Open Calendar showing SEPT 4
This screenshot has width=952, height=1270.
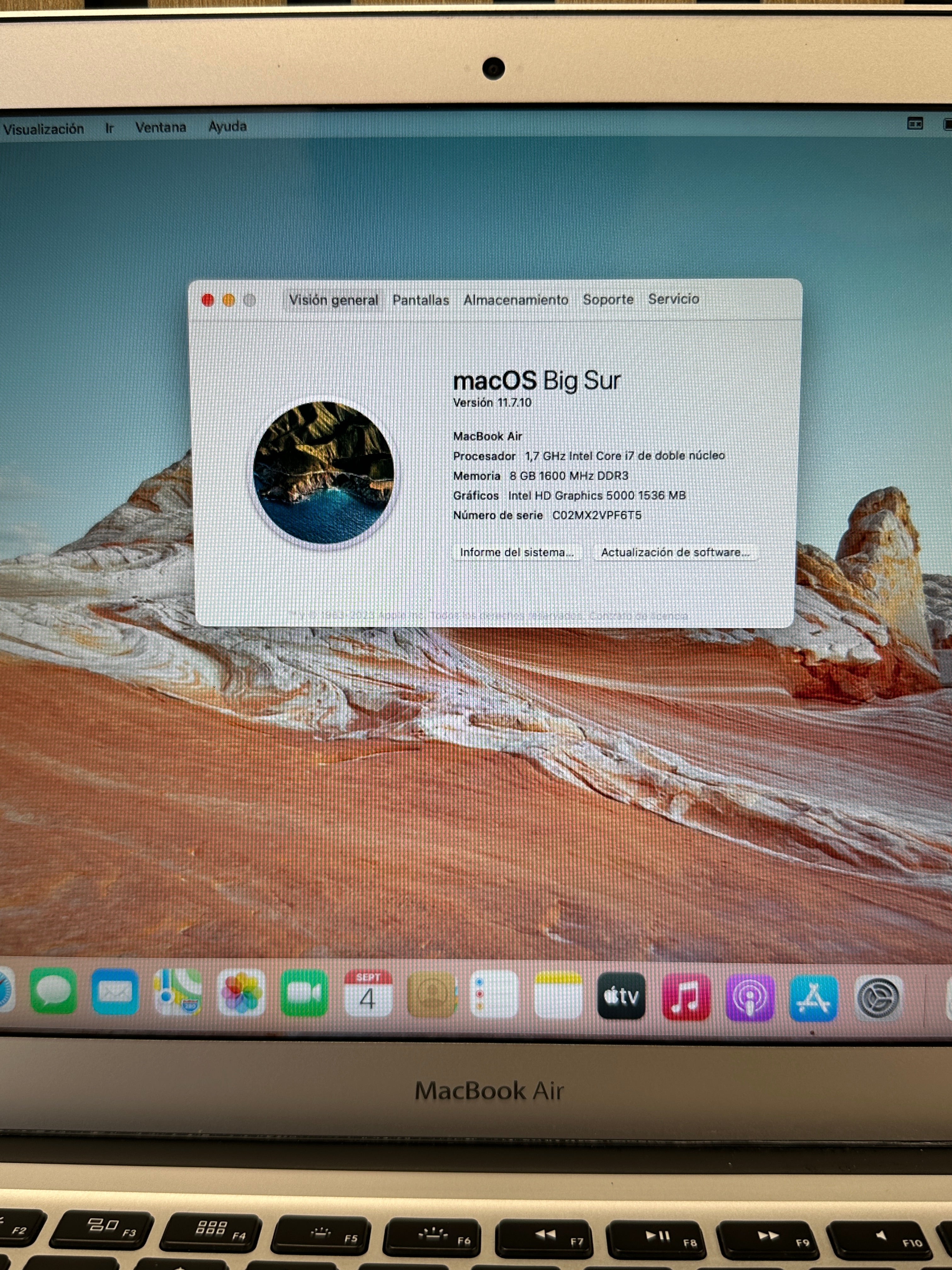pyautogui.click(x=368, y=994)
